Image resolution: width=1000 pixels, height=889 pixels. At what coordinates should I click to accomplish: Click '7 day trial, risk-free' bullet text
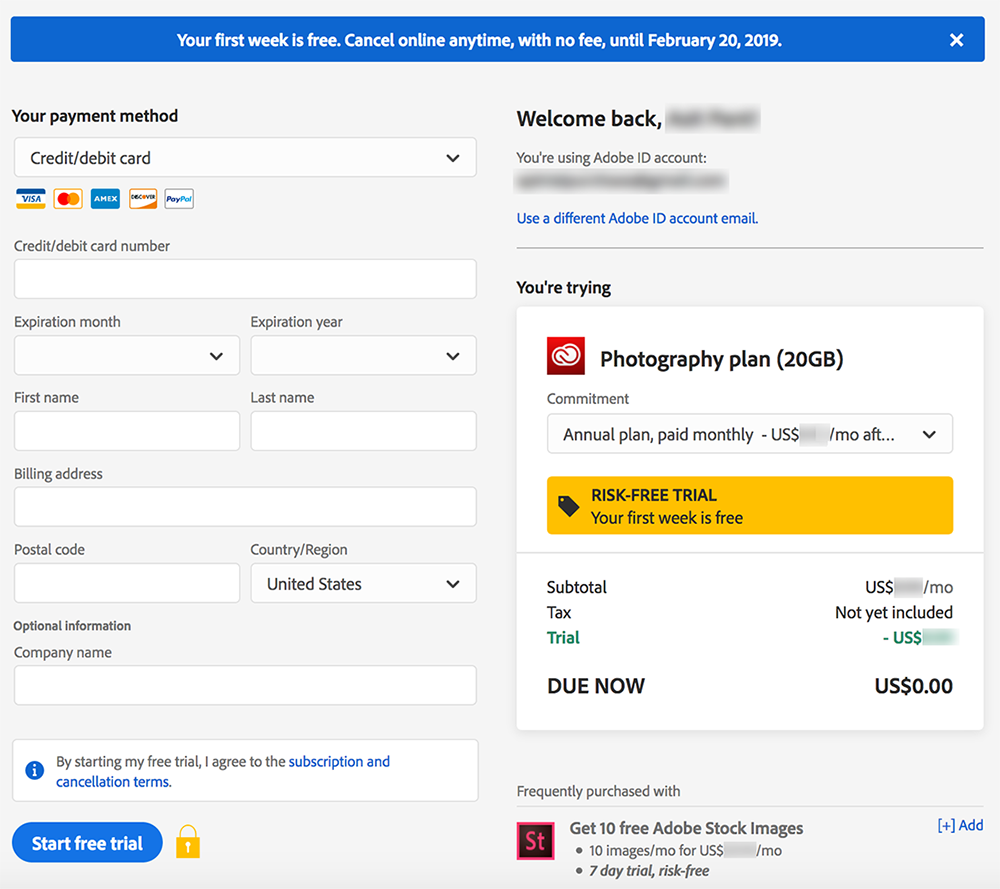click(x=649, y=871)
